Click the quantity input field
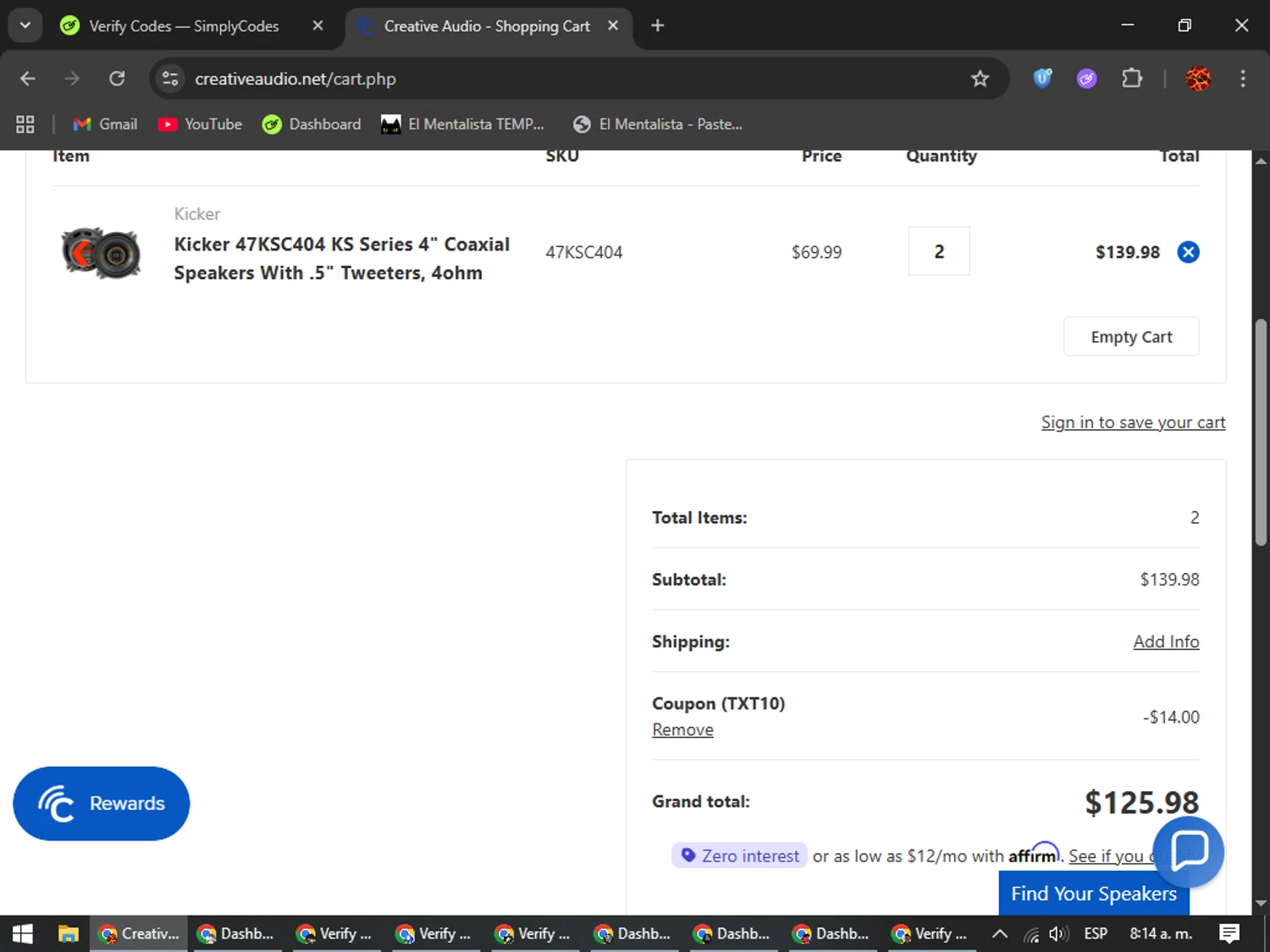This screenshot has width=1270, height=952. coord(938,251)
